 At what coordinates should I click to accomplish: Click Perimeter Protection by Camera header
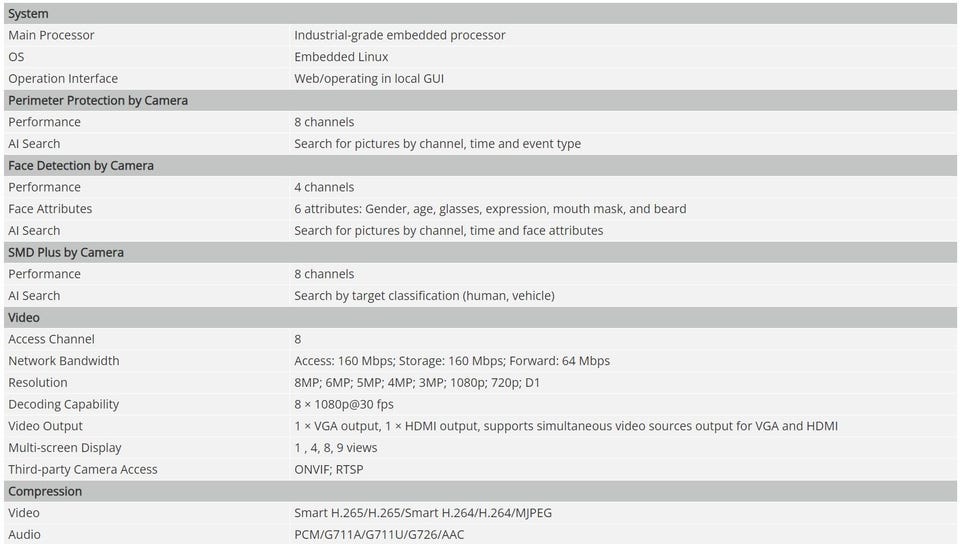pos(480,100)
